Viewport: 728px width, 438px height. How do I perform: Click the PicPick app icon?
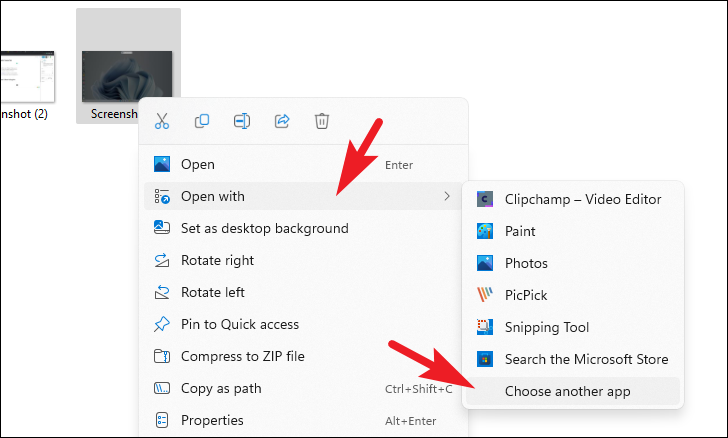tap(485, 295)
